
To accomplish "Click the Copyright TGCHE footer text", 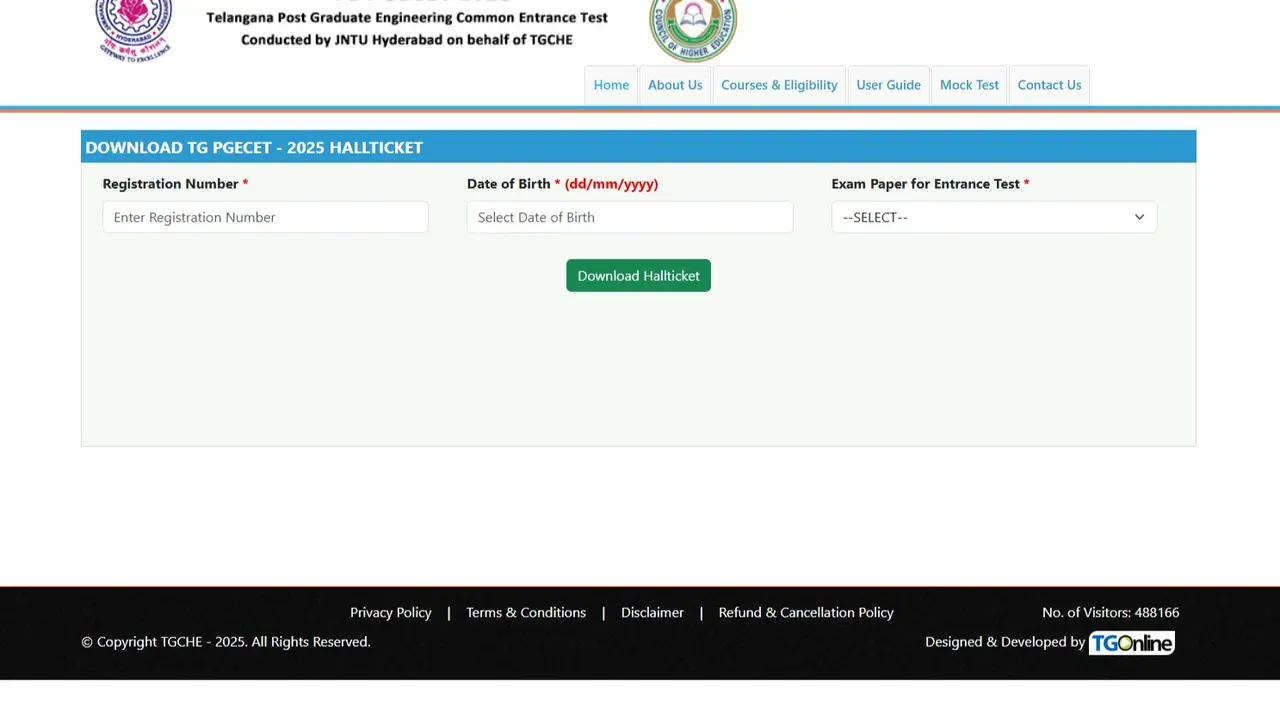I will [x=225, y=642].
